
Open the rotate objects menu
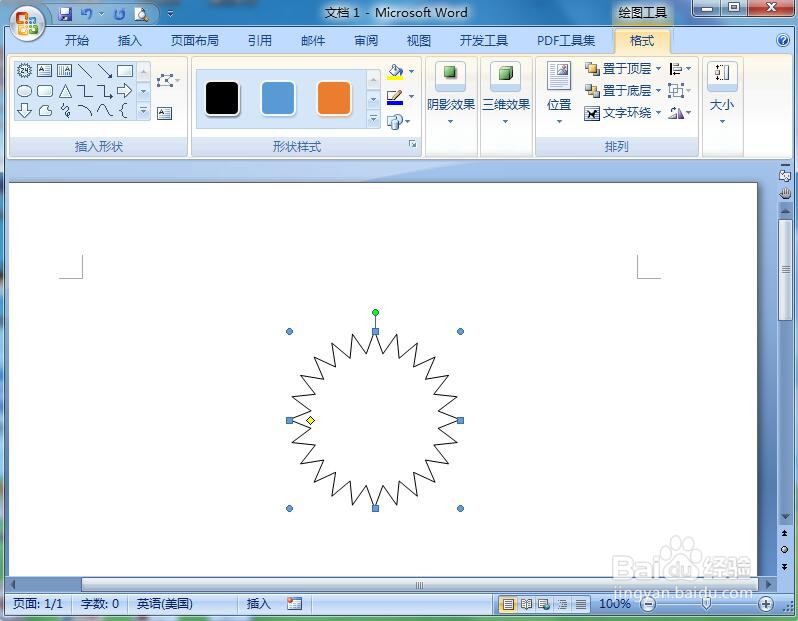(680, 112)
